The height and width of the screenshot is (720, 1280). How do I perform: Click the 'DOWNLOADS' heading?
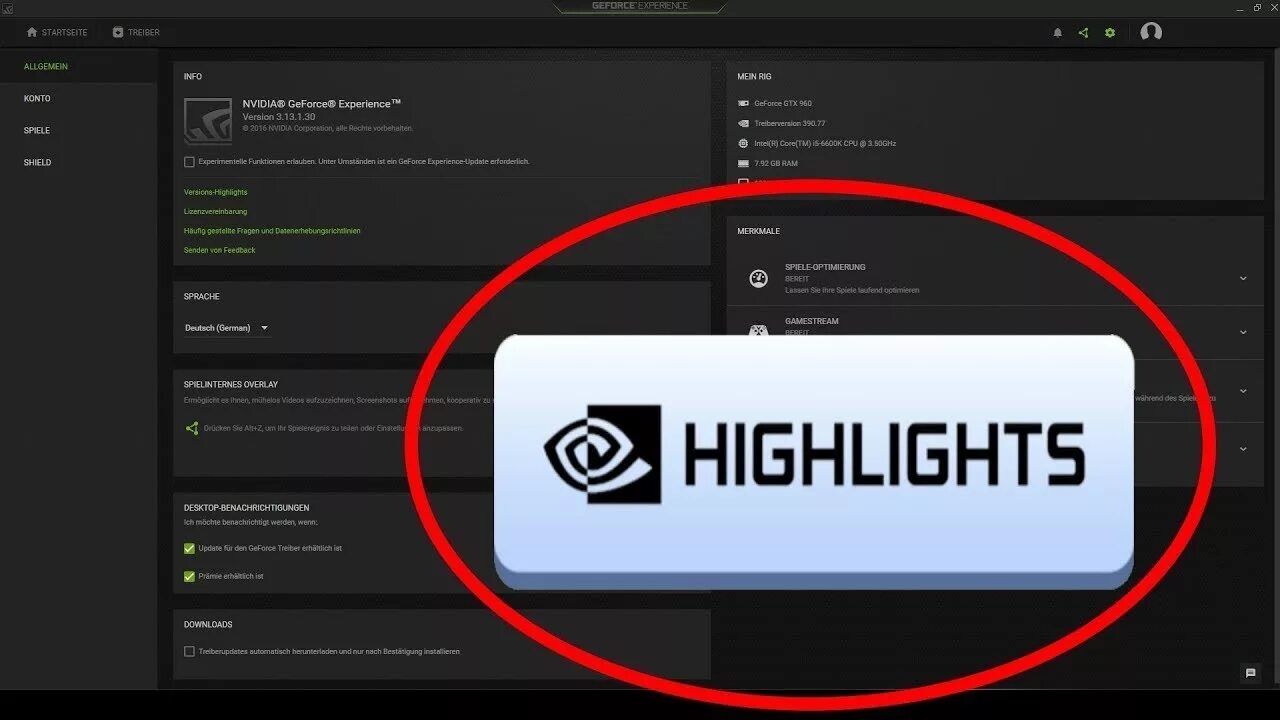click(x=208, y=624)
